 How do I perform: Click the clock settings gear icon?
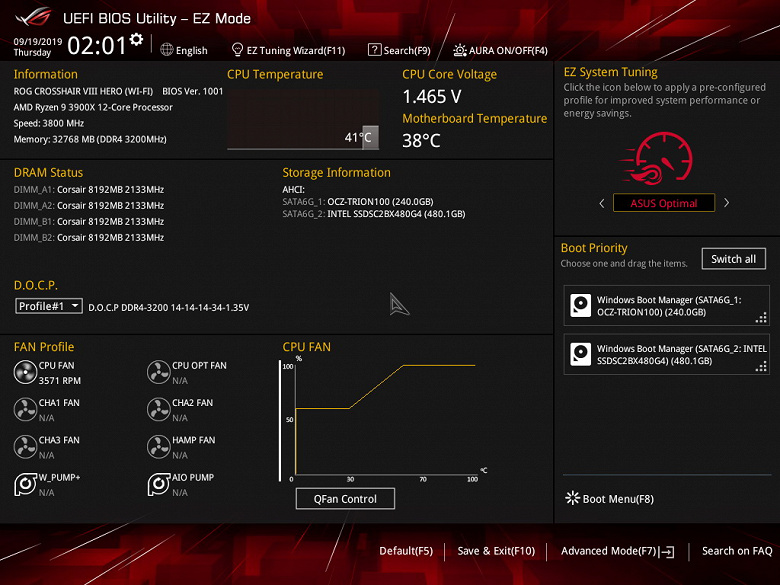coord(136,39)
